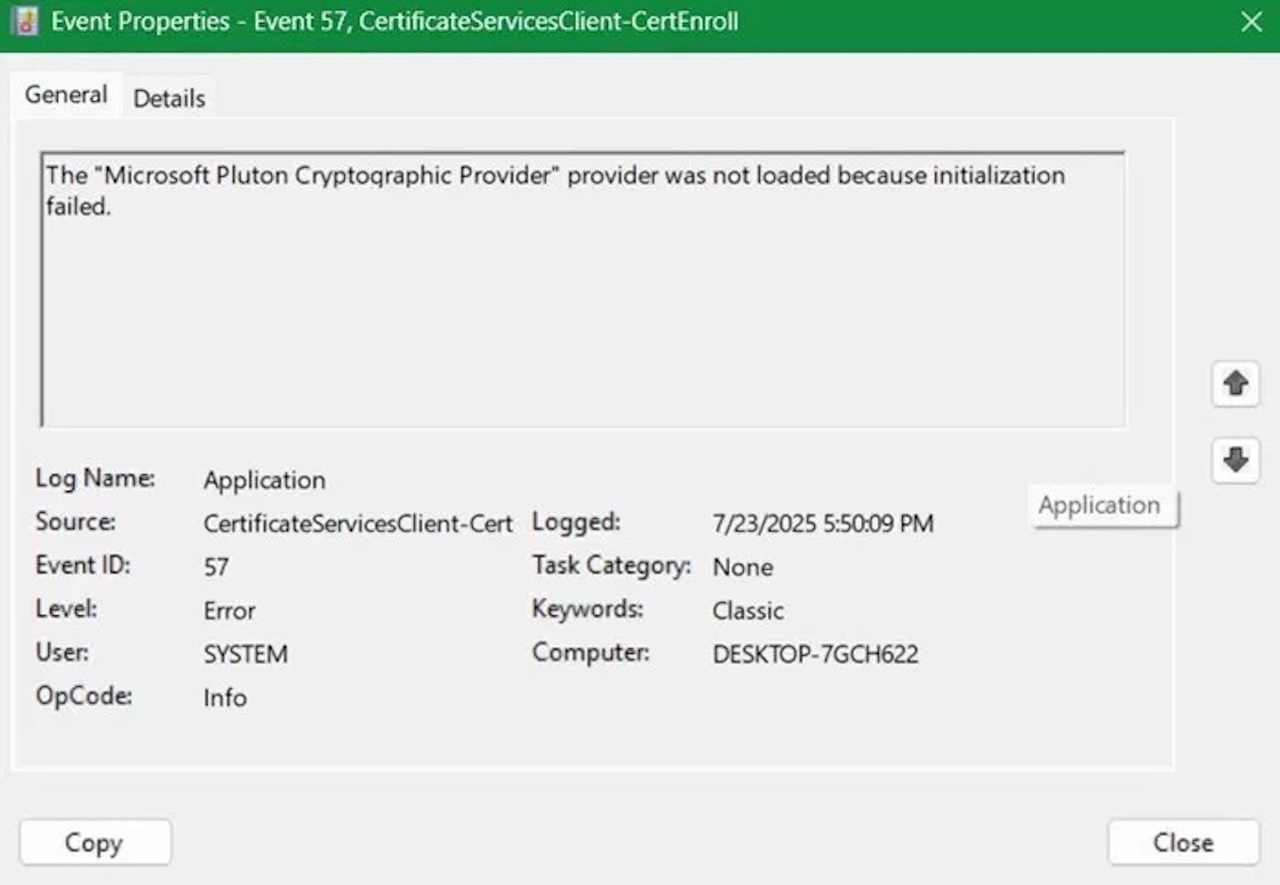Copy the event details

pos(95,842)
